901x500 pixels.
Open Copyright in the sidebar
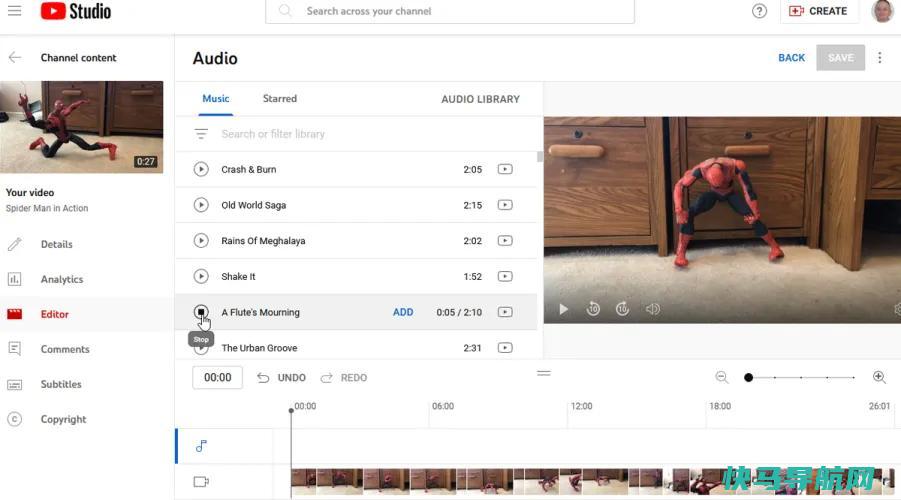tap(63, 420)
